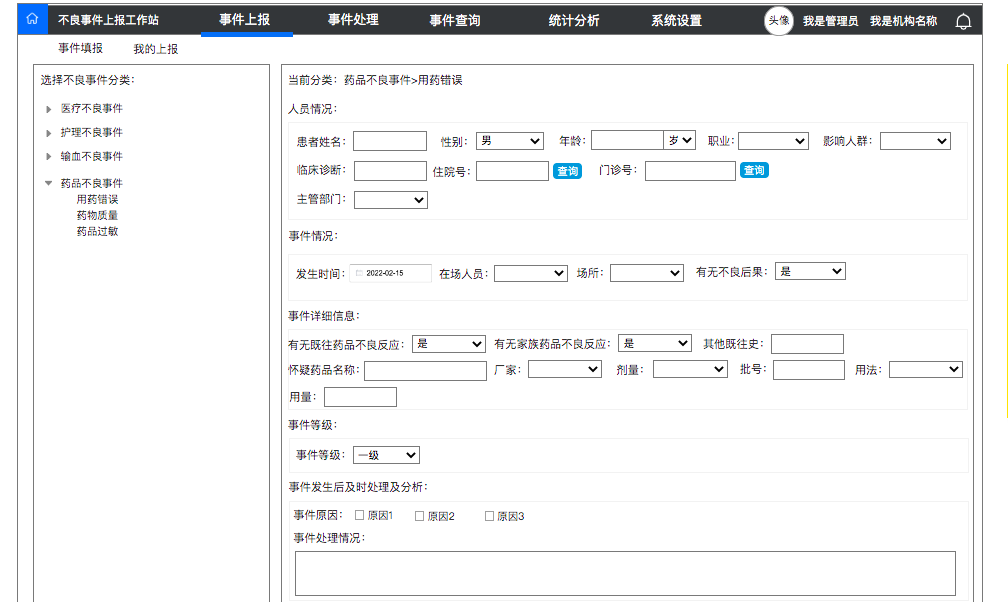Check the 原因3 checkbox

[489, 516]
